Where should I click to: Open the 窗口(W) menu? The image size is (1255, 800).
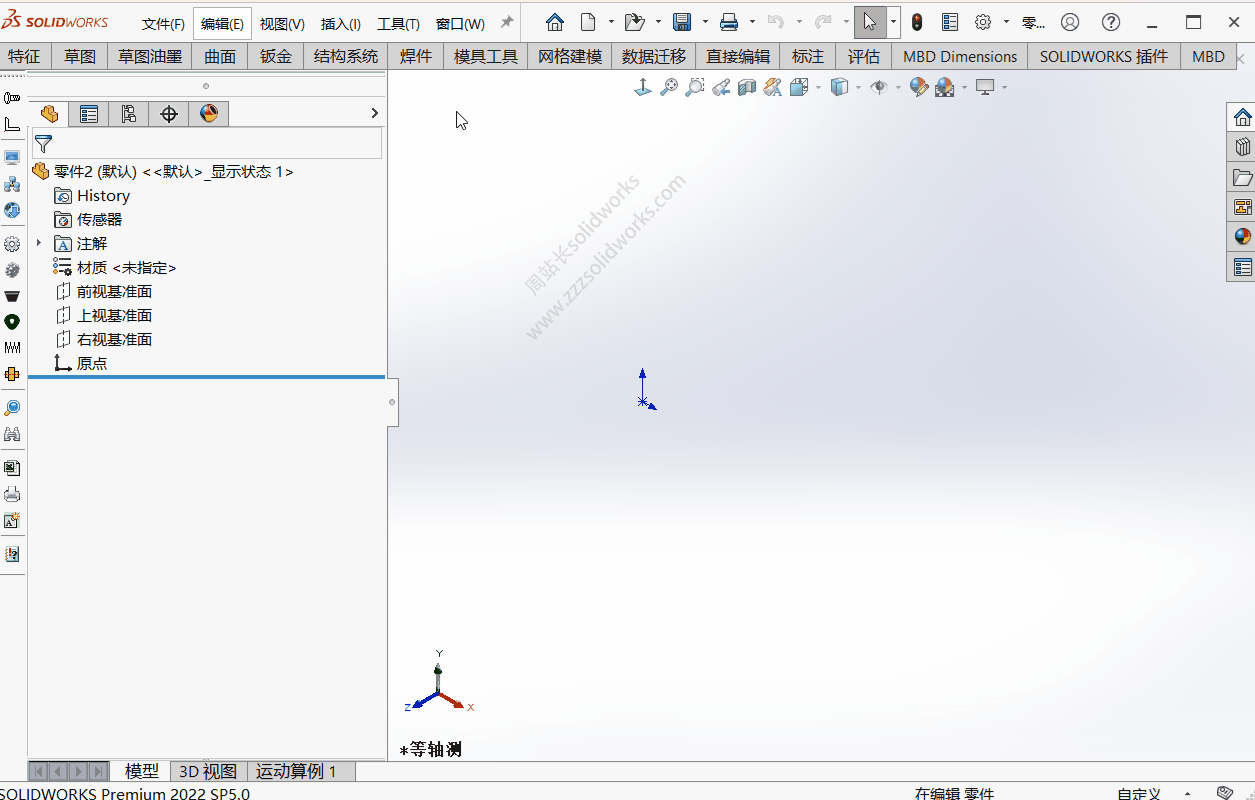[460, 24]
